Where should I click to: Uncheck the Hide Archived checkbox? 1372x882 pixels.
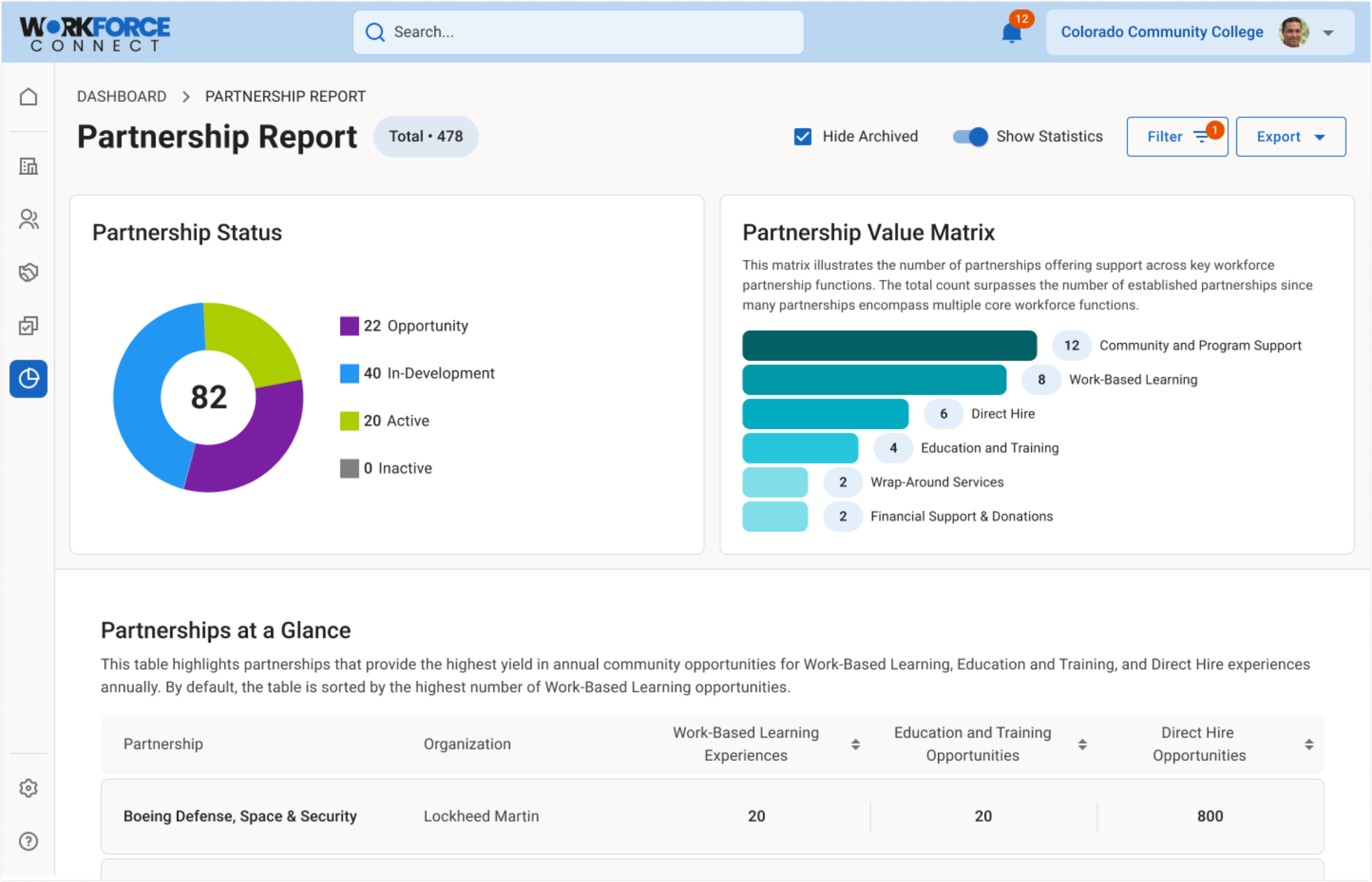803,137
